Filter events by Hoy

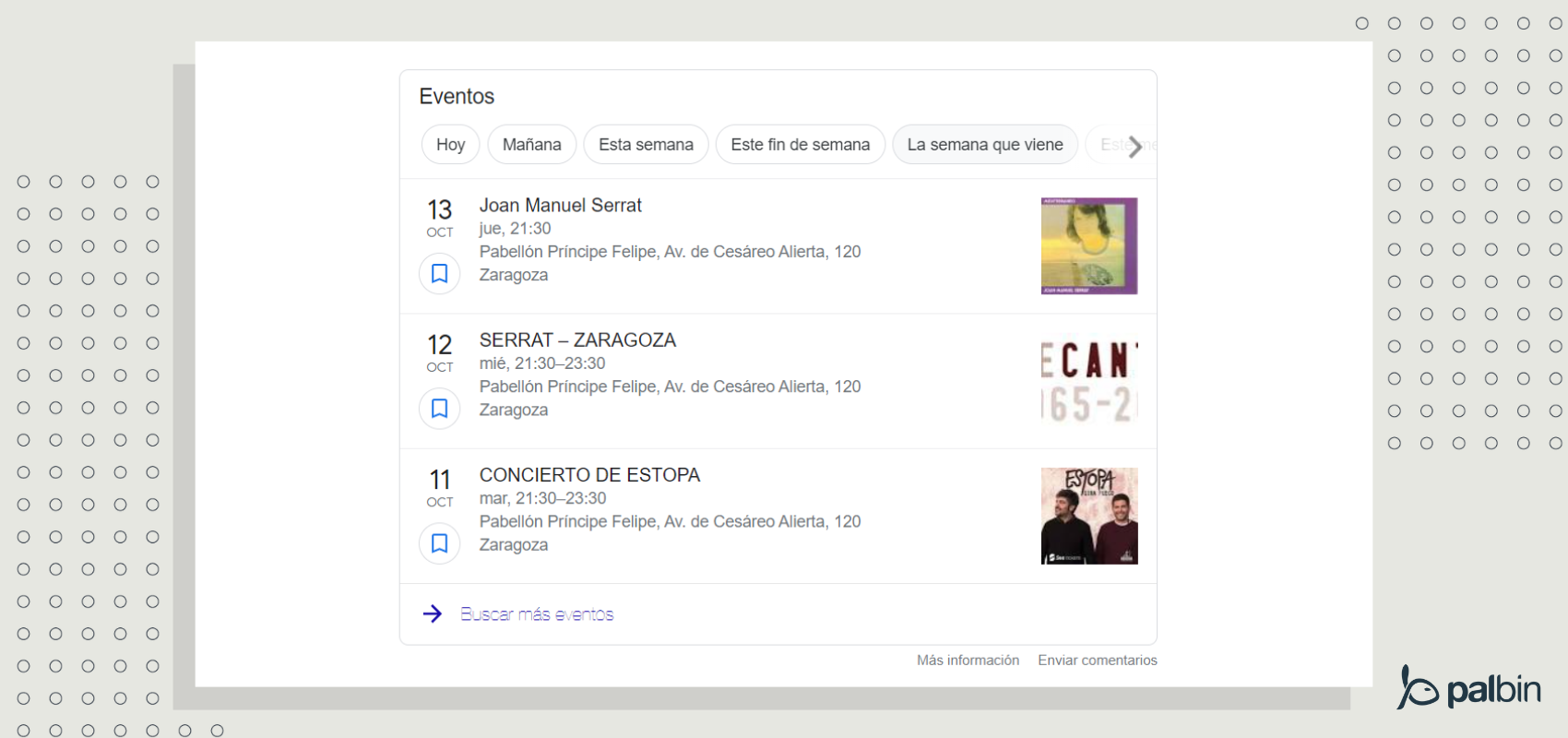point(451,145)
